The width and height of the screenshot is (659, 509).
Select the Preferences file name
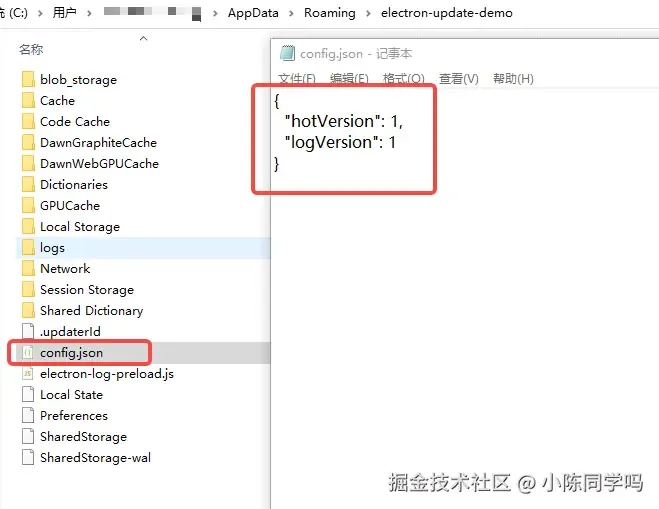pos(74,416)
